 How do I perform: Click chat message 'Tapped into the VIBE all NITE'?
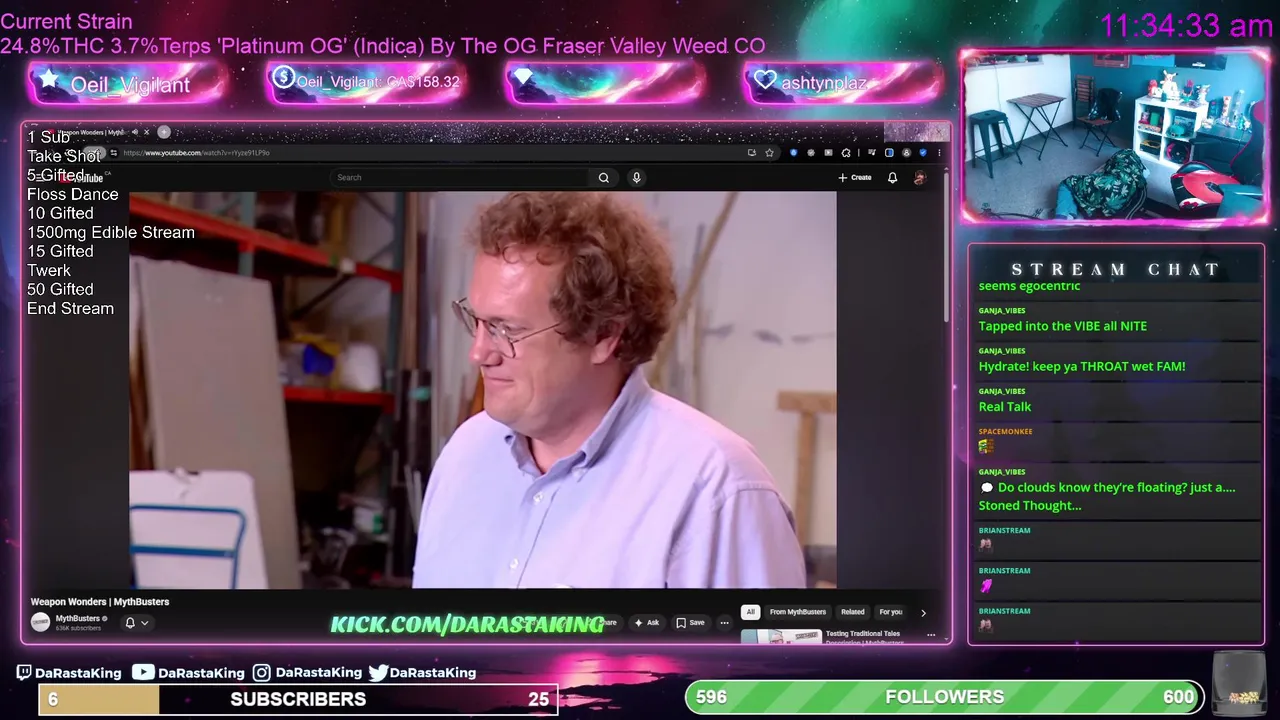(1063, 327)
